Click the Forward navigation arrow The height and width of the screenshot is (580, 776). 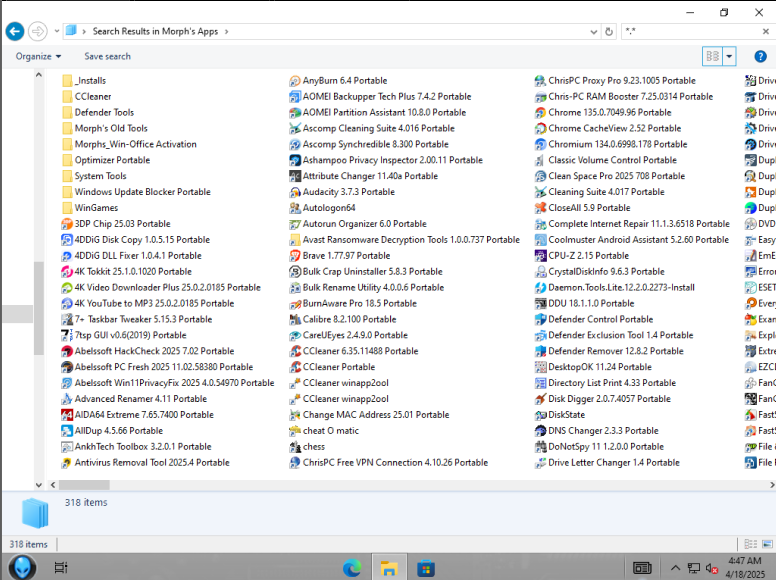coord(38,32)
